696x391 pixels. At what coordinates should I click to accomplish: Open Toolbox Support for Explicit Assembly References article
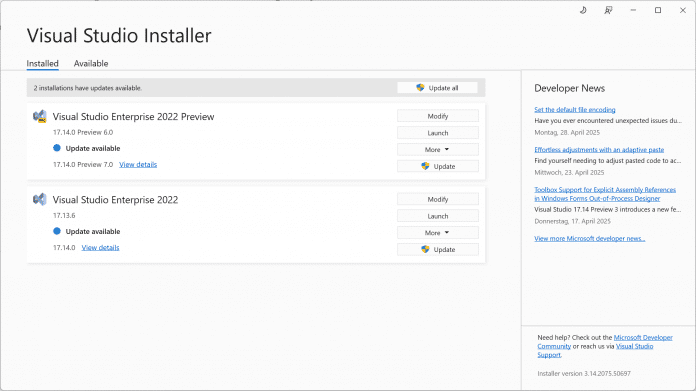(605, 194)
